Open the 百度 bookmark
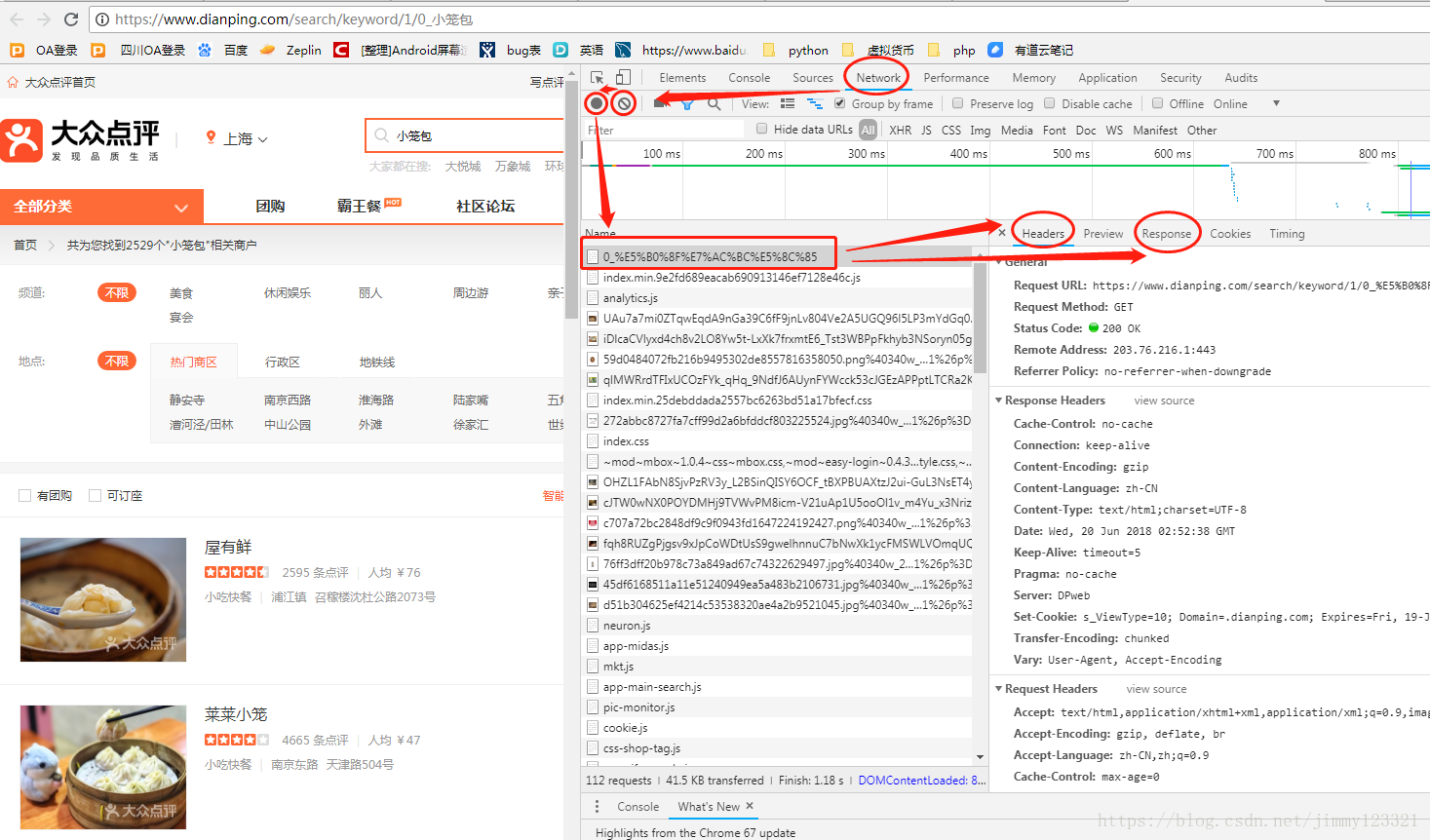Image resolution: width=1430 pixels, height=840 pixels. (x=222, y=50)
